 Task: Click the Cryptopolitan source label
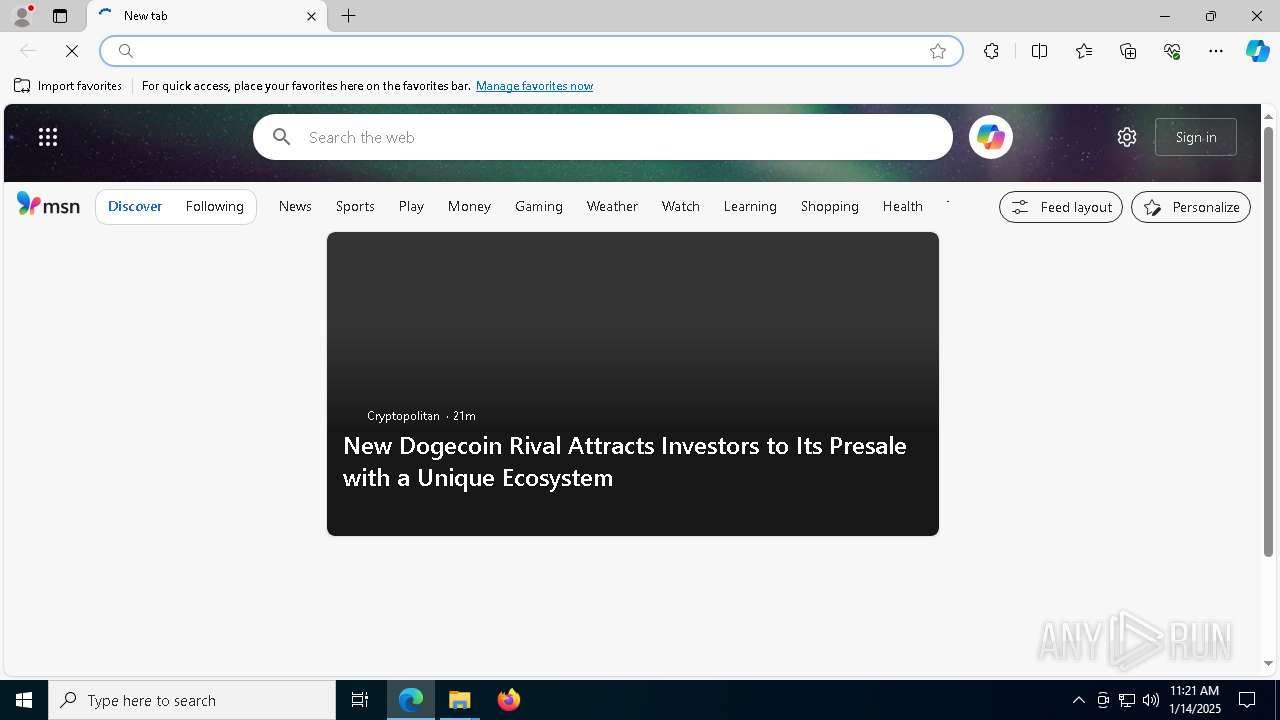[403, 416]
